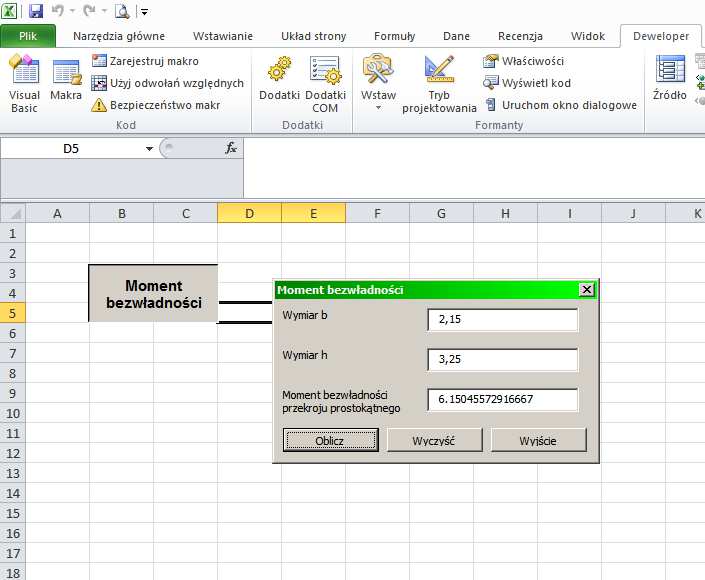
Task: Switch to Formuły tab
Action: (394, 36)
